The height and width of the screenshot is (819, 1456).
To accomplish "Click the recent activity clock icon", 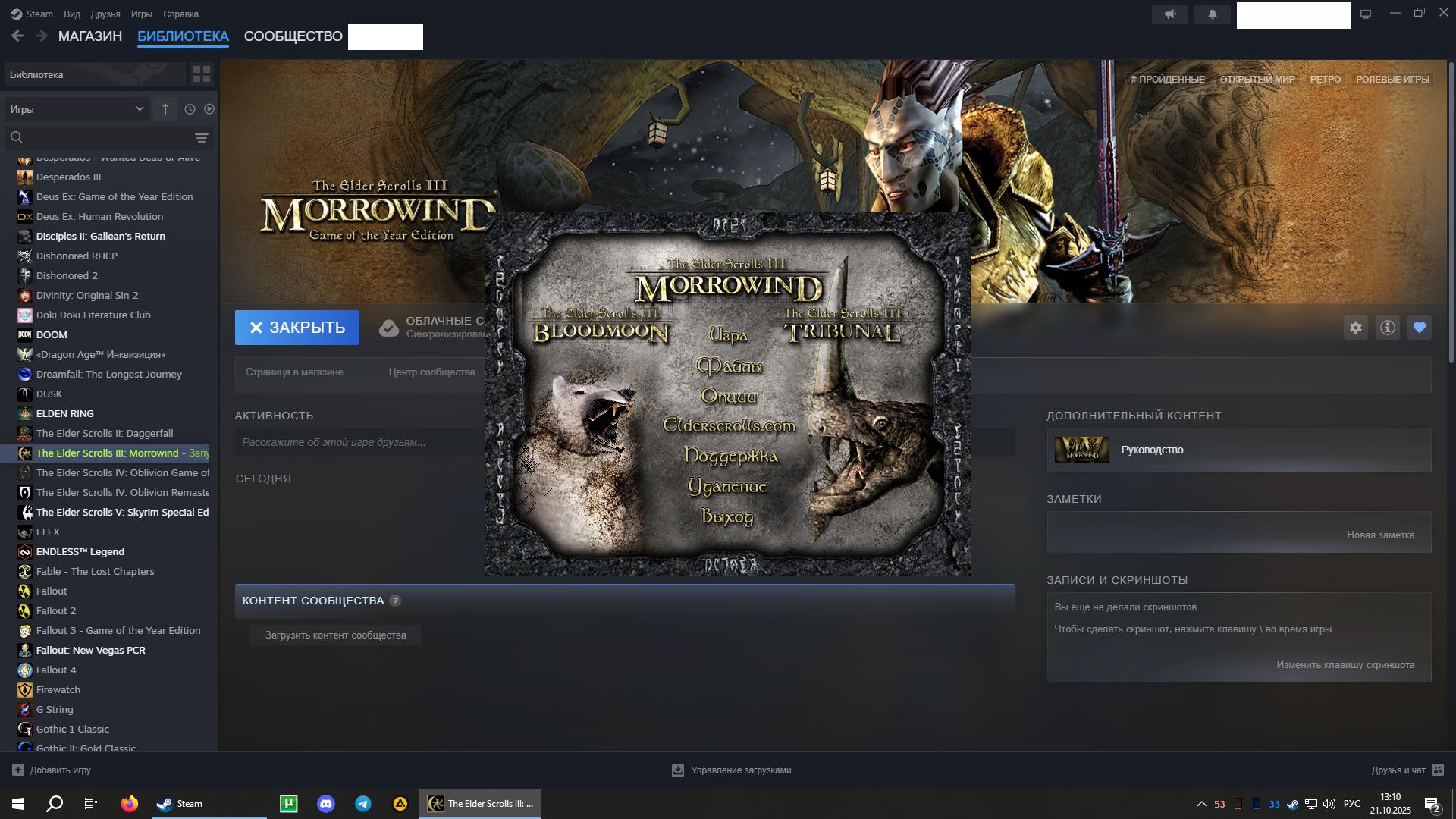I will 190,109.
